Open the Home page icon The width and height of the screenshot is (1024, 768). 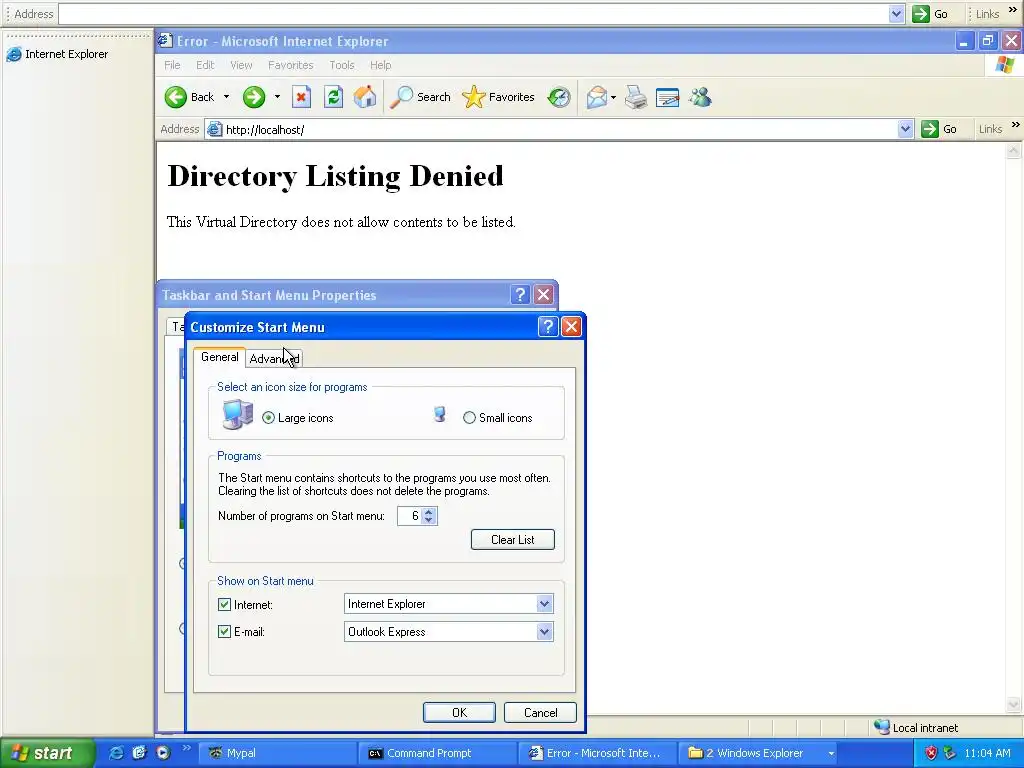(365, 97)
